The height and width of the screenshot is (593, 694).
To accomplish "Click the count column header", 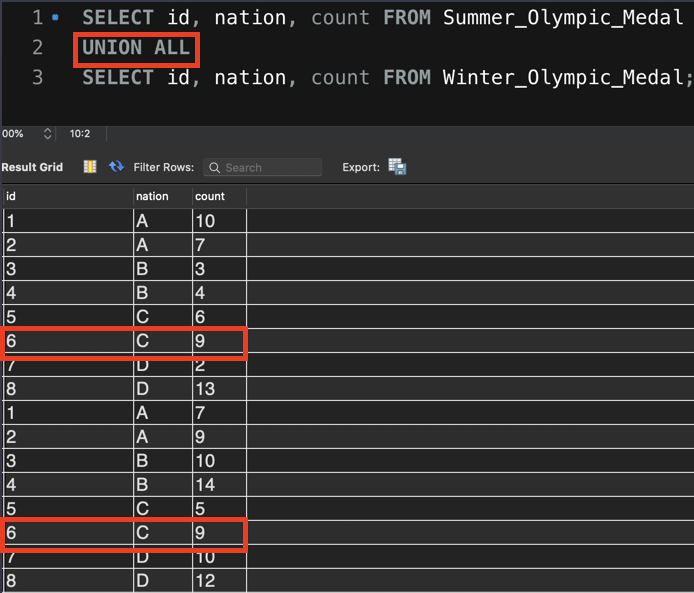I will click(x=220, y=196).
